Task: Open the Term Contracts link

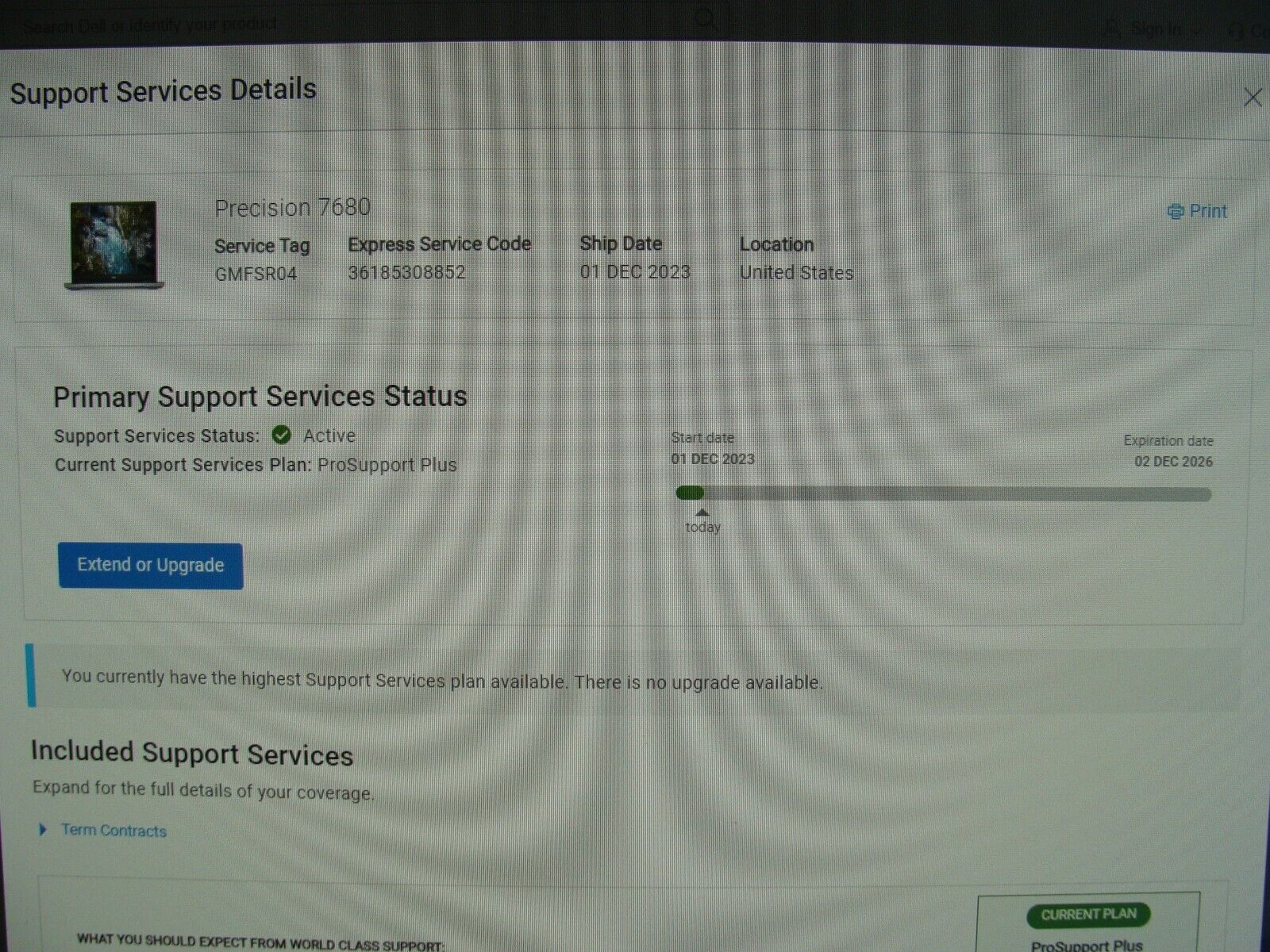Action: [114, 831]
